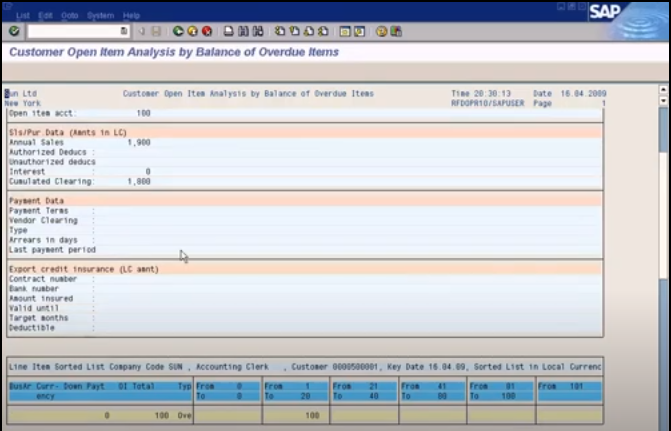
Task: Open the Help menu
Action: [131, 15]
